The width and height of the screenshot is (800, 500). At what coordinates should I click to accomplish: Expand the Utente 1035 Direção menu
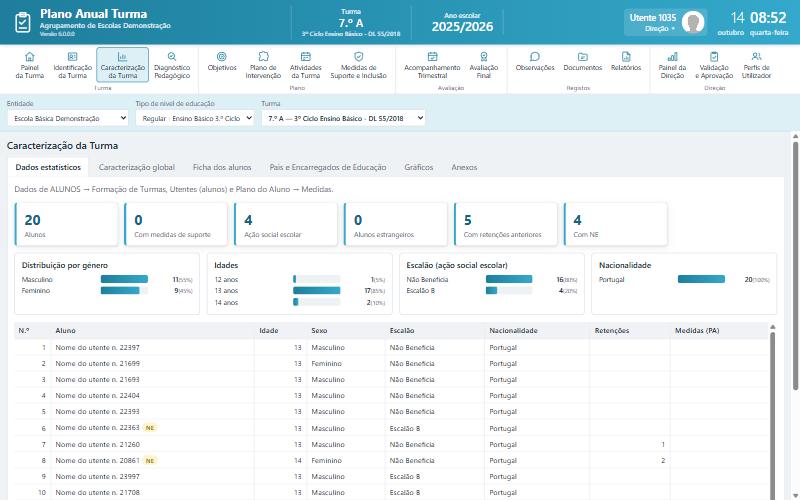coord(665,22)
